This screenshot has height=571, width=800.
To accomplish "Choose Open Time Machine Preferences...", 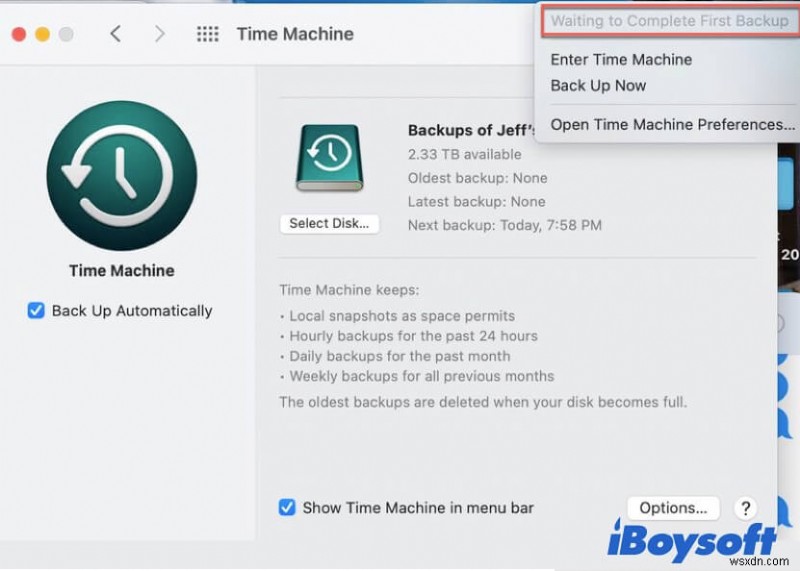I will [672, 125].
